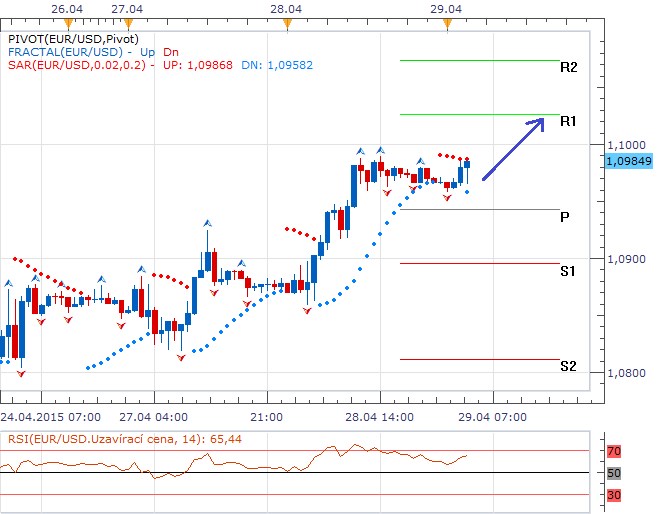Click the S1 support level label
Image resolution: width=662 pixels, height=514 pixels.
(568, 271)
